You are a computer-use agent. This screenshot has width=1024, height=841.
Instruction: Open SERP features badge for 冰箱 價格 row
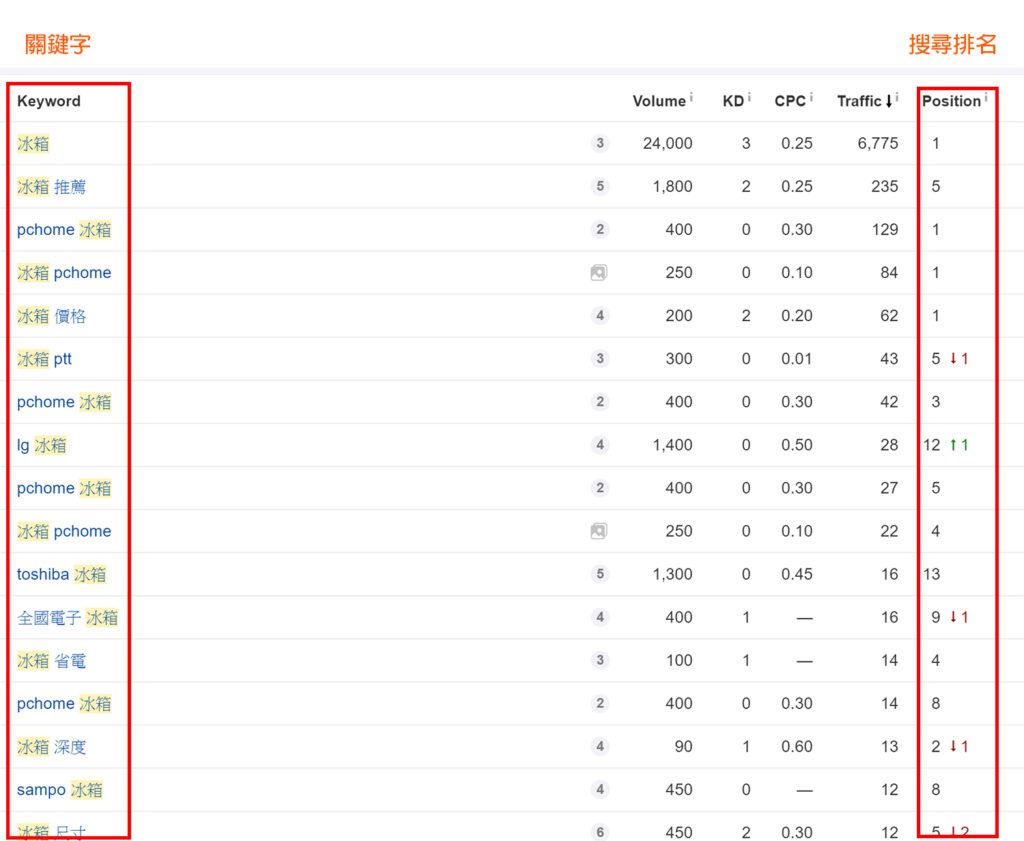click(600, 315)
